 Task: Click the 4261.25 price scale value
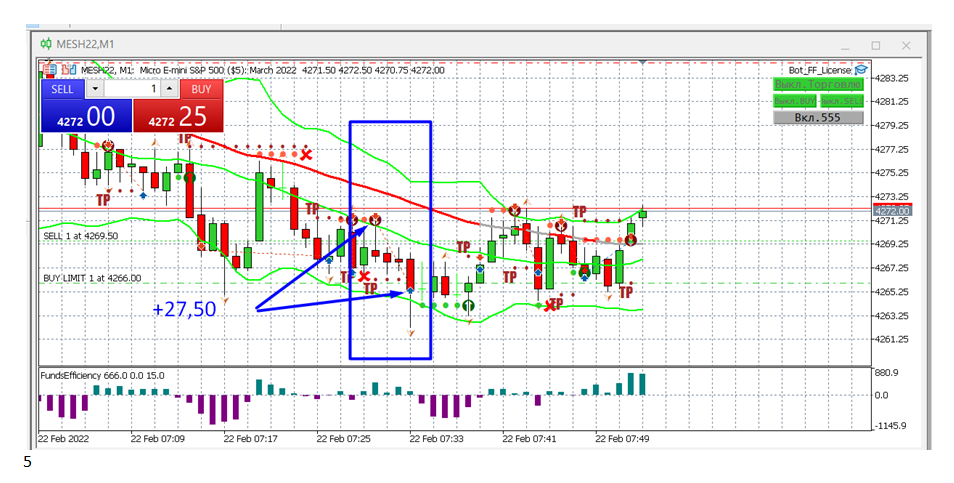click(891, 339)
